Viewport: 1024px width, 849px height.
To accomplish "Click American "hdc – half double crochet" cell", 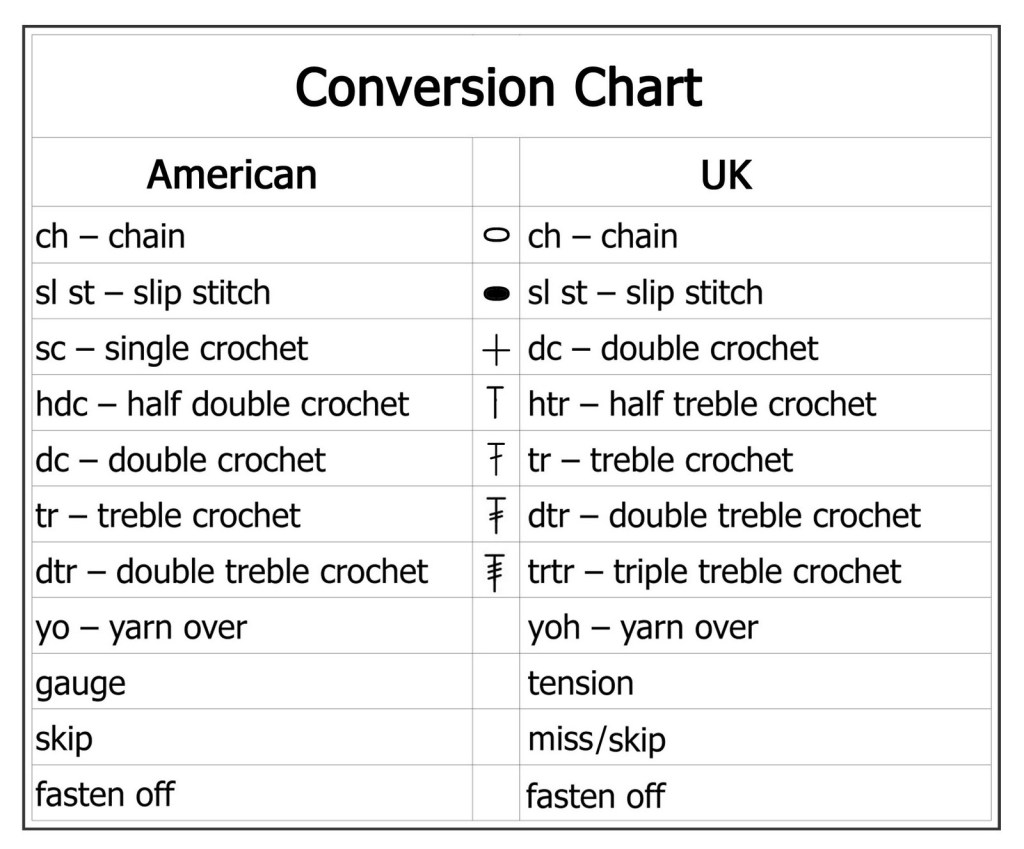I will [x=222, y=404].
